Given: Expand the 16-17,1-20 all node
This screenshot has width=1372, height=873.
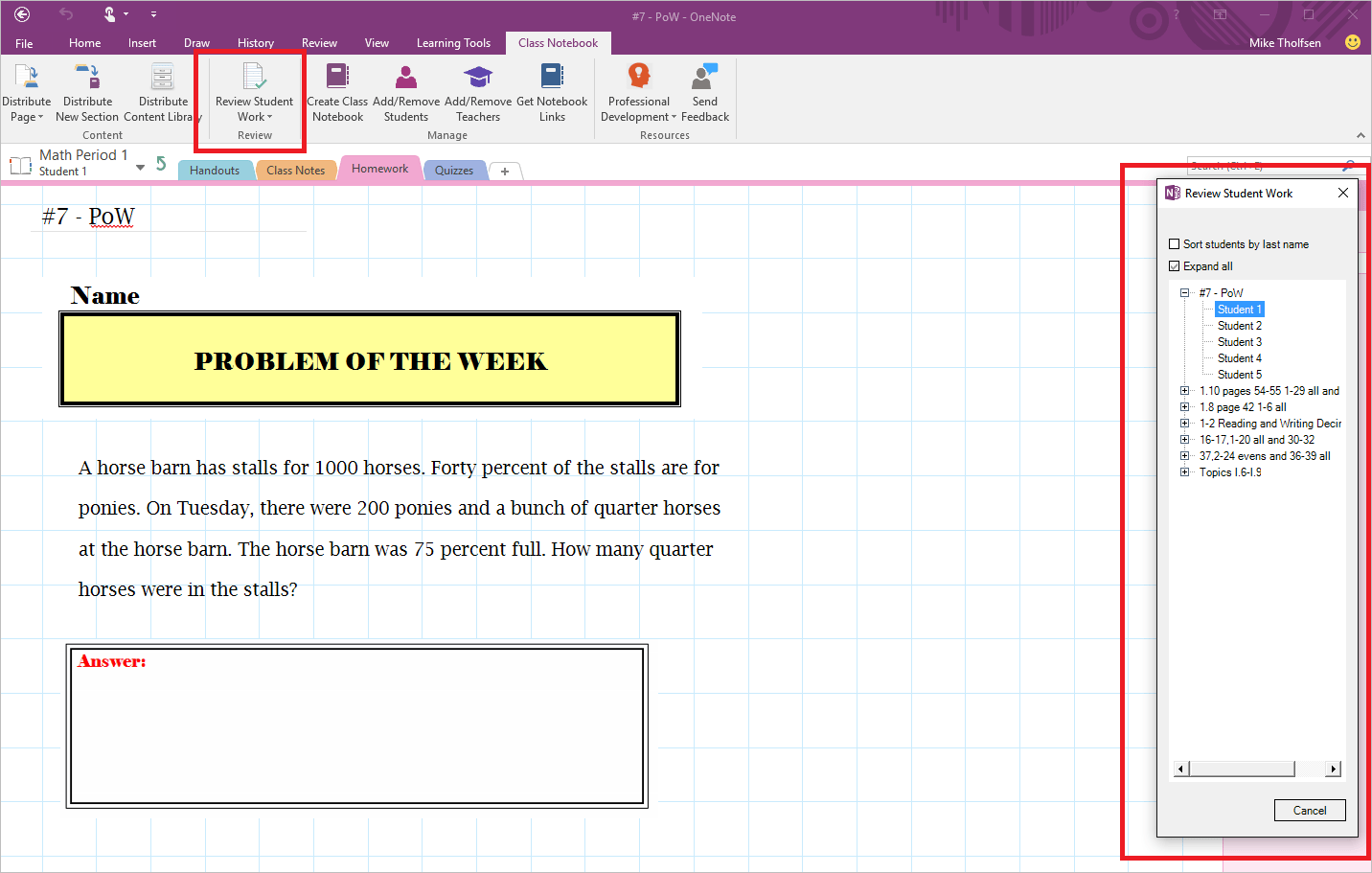Looking at the screenshot, I should tap(1185, 440).
